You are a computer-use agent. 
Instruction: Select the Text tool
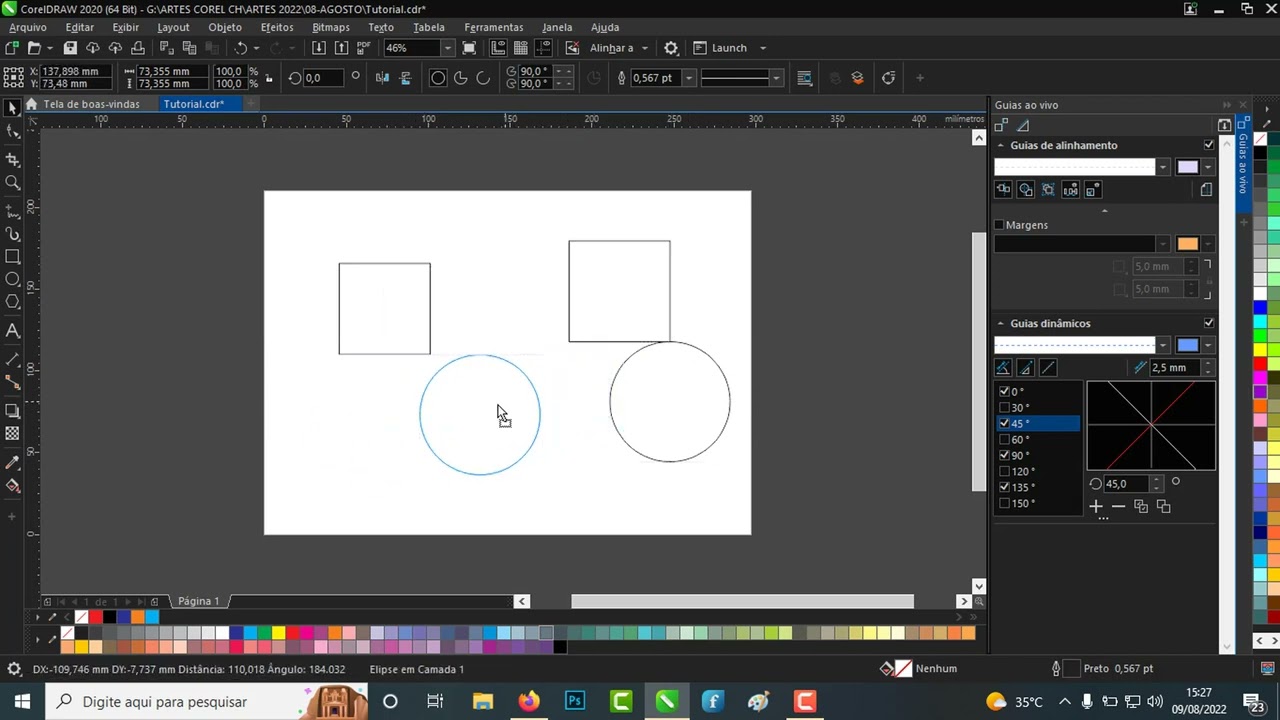13,330
